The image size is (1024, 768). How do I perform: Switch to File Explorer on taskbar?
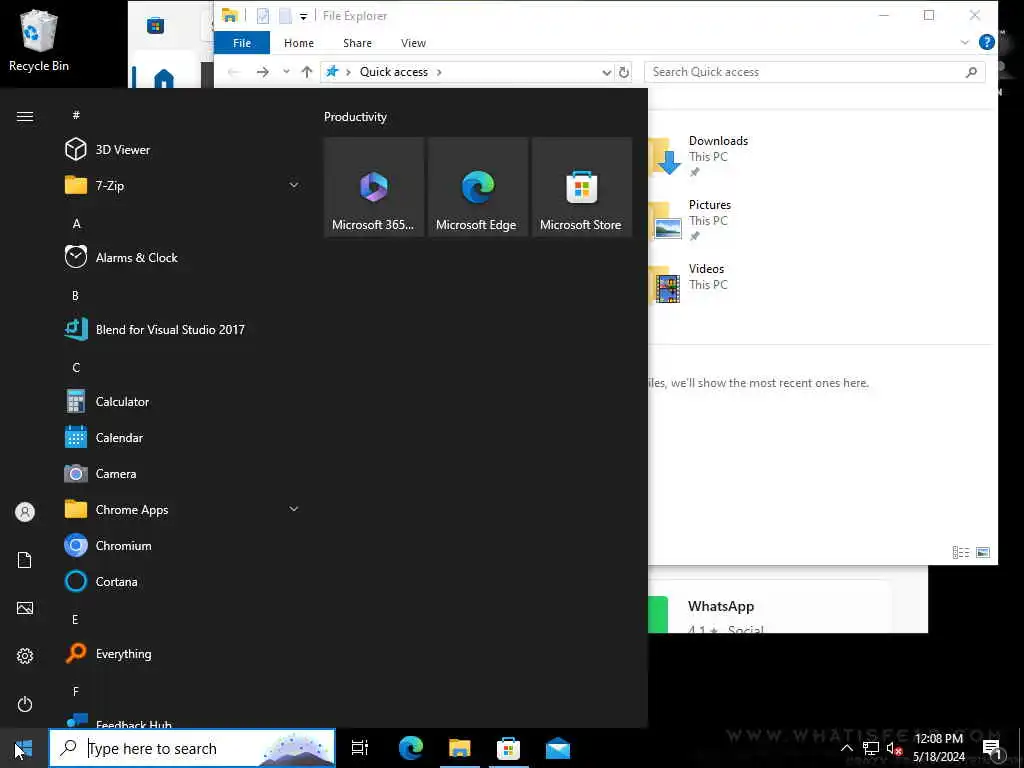460,748
